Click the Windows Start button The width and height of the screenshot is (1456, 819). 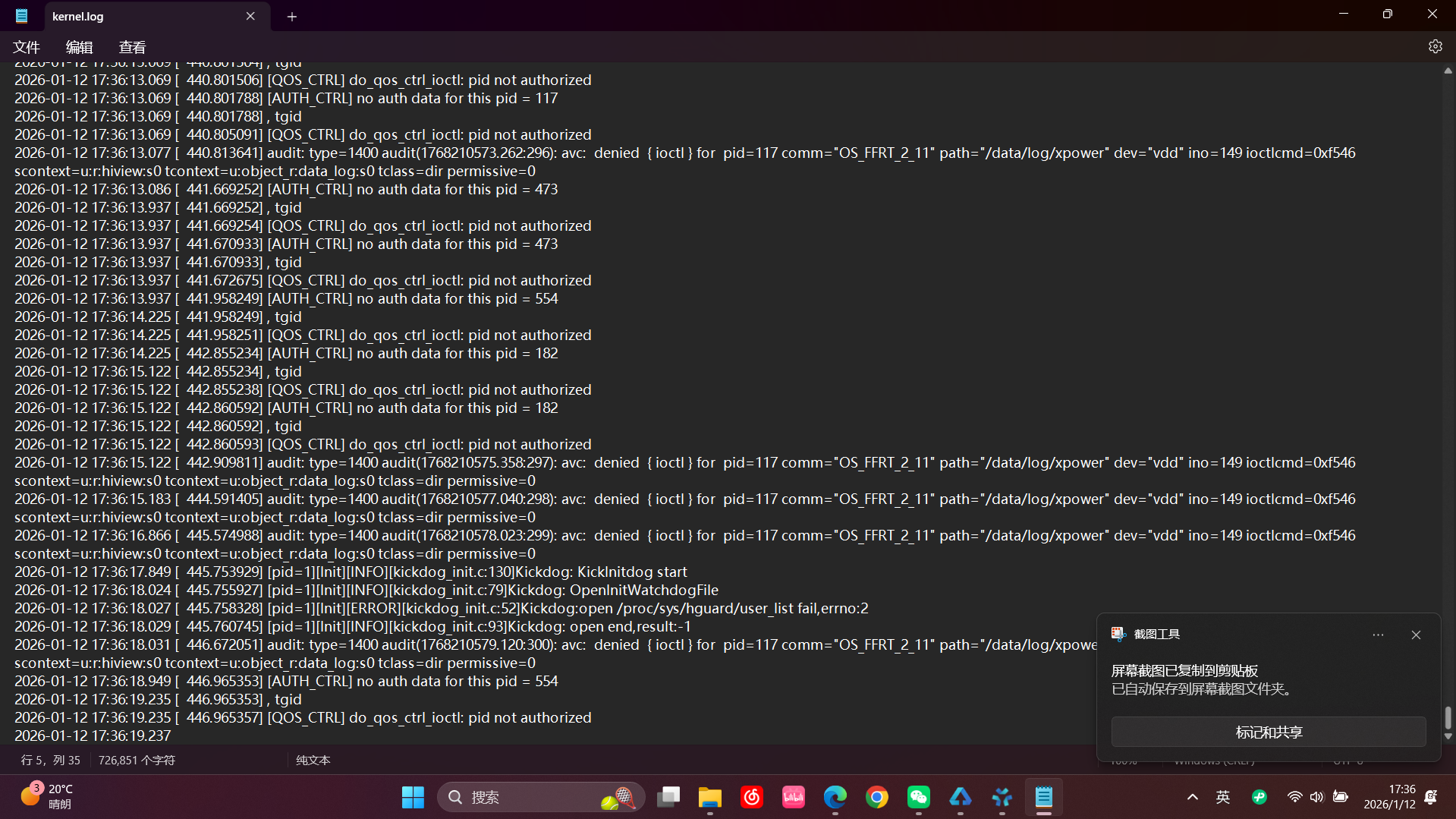413,797
